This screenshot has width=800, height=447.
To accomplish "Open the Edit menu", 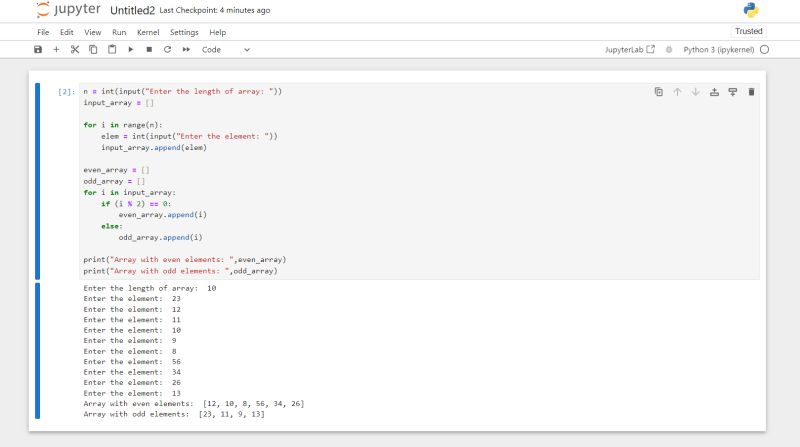I will pos(66,32).
